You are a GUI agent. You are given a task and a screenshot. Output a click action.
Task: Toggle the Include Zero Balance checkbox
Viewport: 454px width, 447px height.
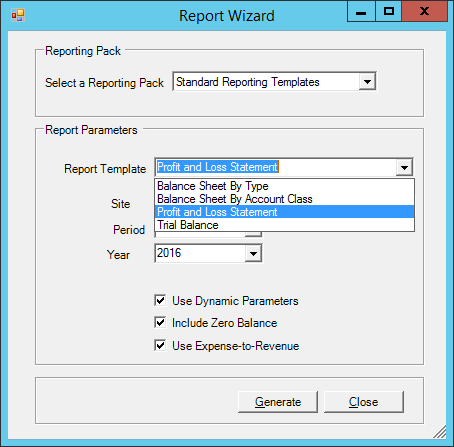click(160, 322)
